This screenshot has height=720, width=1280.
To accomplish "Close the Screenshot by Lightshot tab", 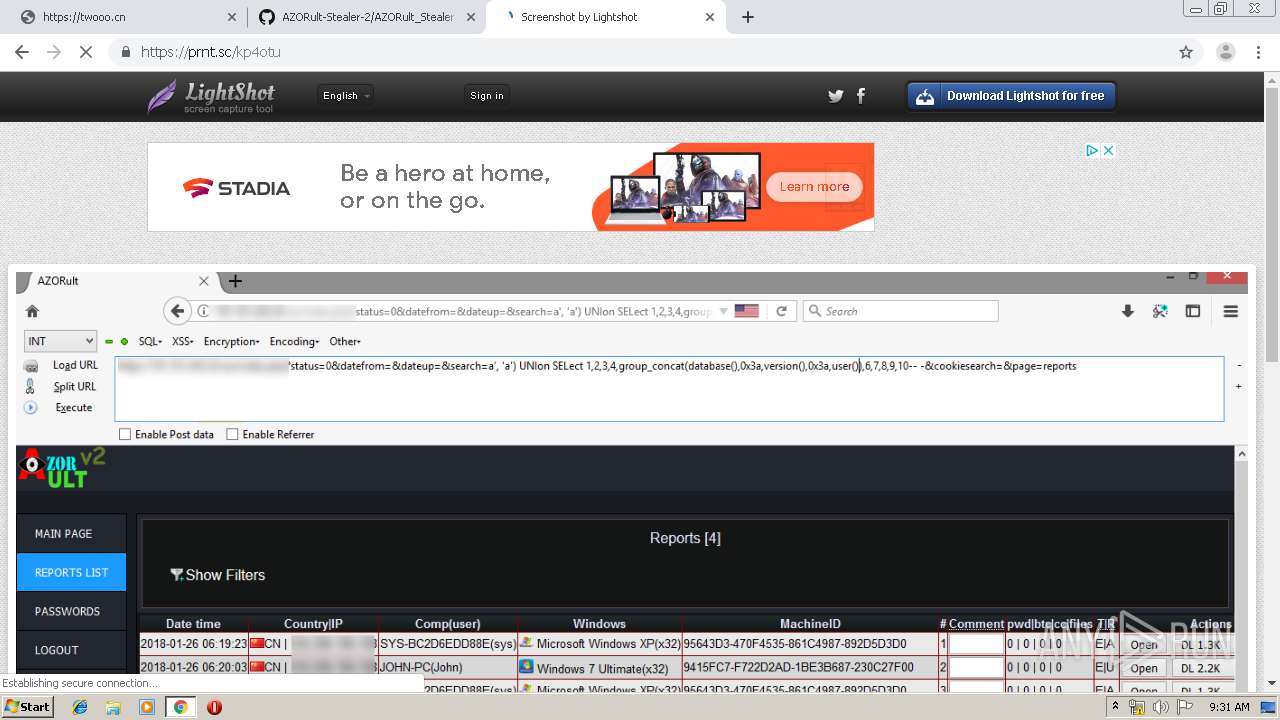I will tap(710, 17).
